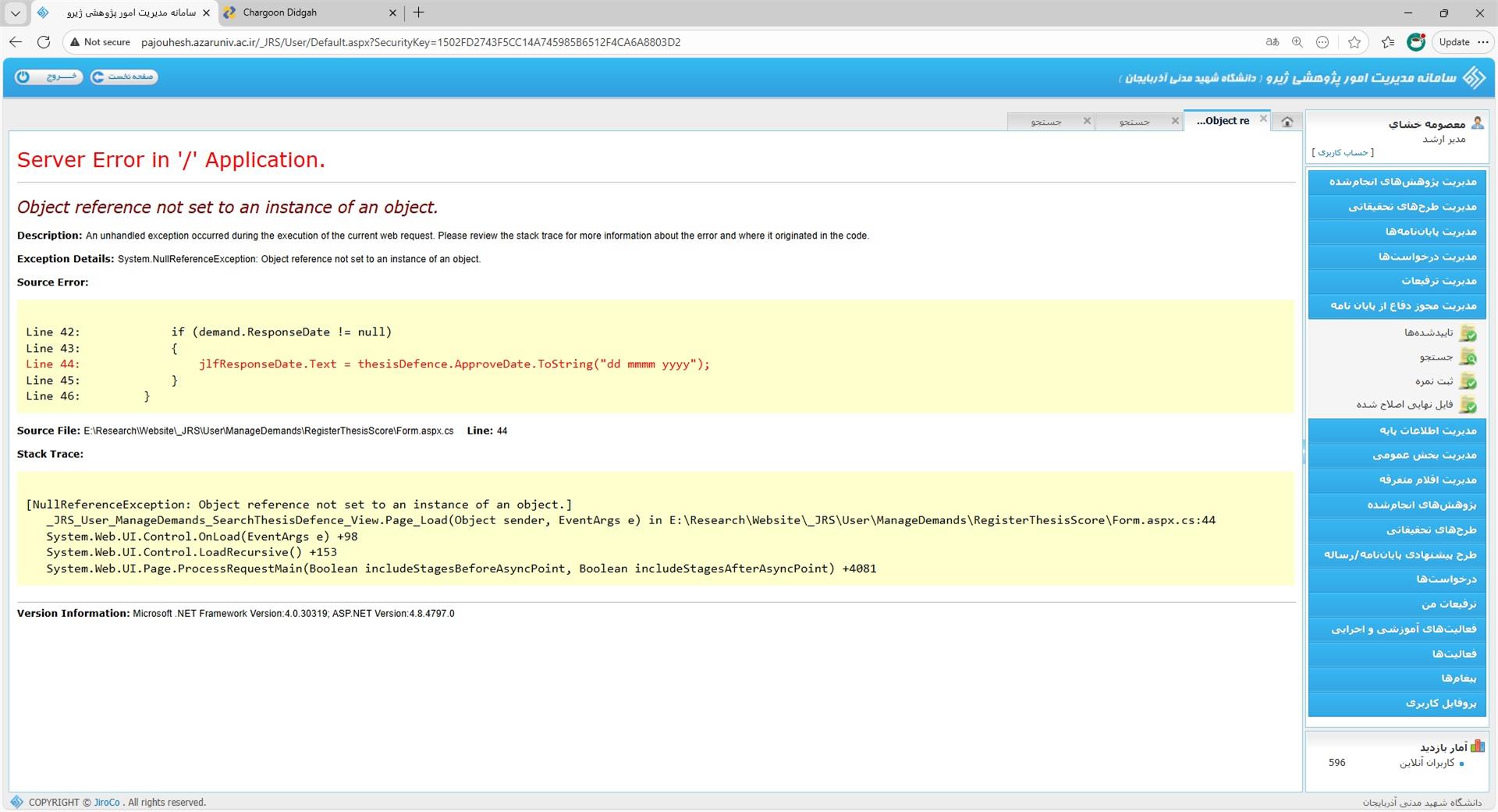1498x812 pixels.
Task: Click the browser address bar URL
Action: (410, 42)
